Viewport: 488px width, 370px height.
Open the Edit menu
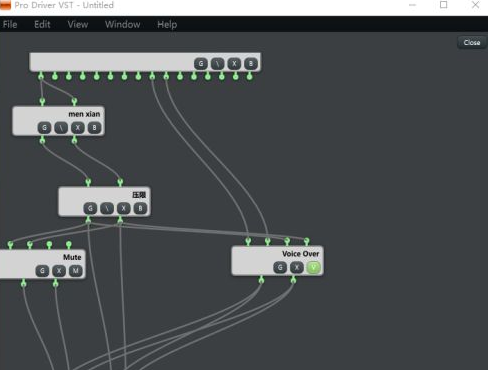pyautogui.click(x=42, y=24)
